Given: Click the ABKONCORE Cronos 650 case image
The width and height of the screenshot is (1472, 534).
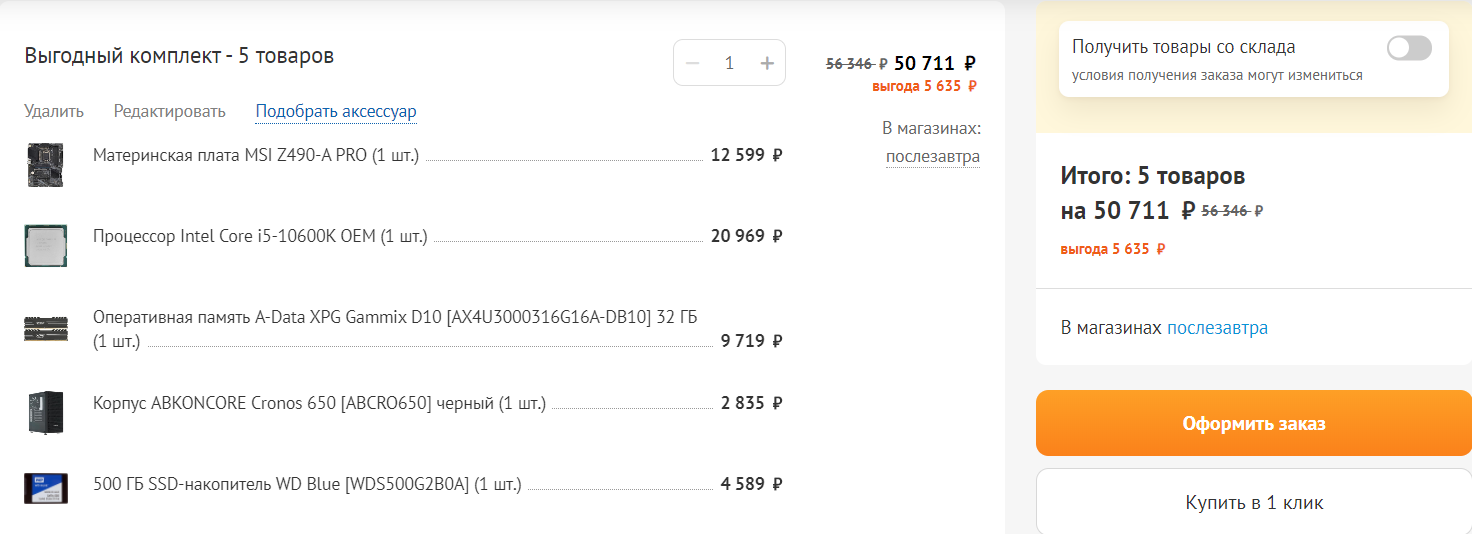Looking at the screenshot, I should [45, 412].
